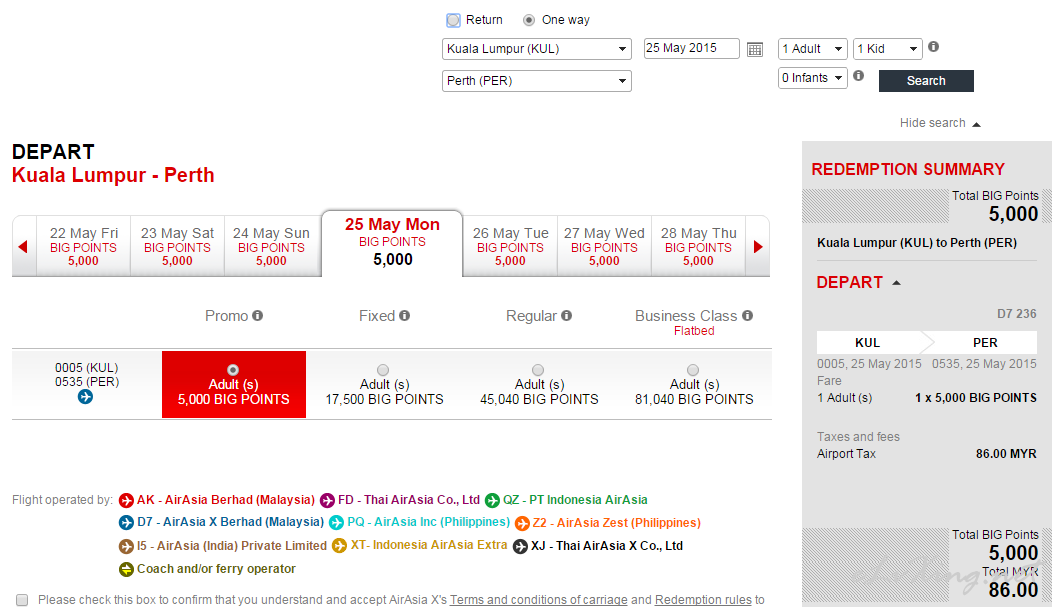The width and height of the screenshot is (1056, 607).
Task: Select the 22 May Fri date tab
Action: 84,247
